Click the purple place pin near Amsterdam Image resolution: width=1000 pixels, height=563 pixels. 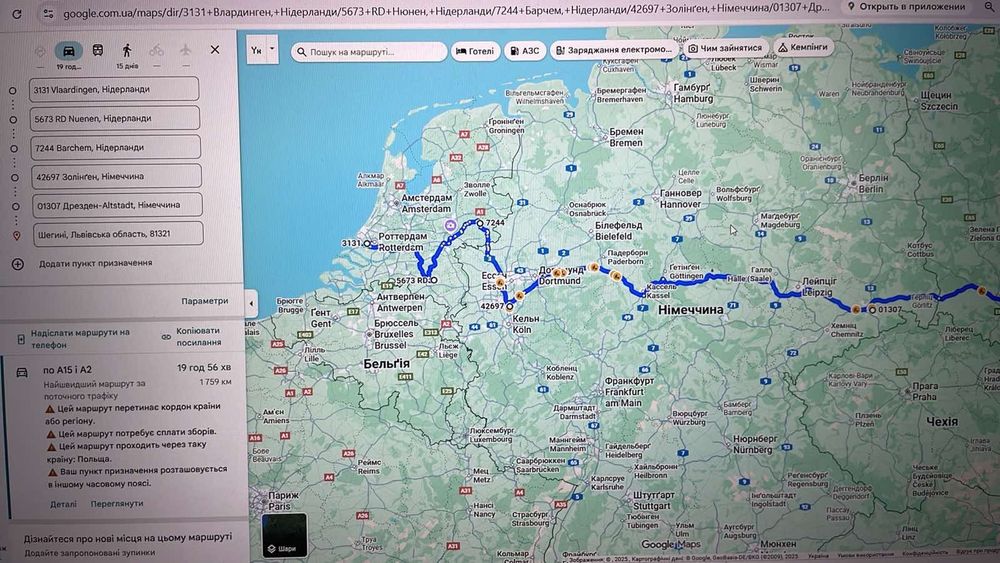[450, 226]
